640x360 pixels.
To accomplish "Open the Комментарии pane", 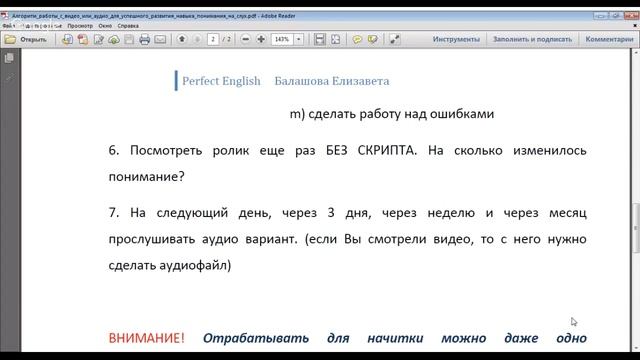I will click(x=609, y=39).
